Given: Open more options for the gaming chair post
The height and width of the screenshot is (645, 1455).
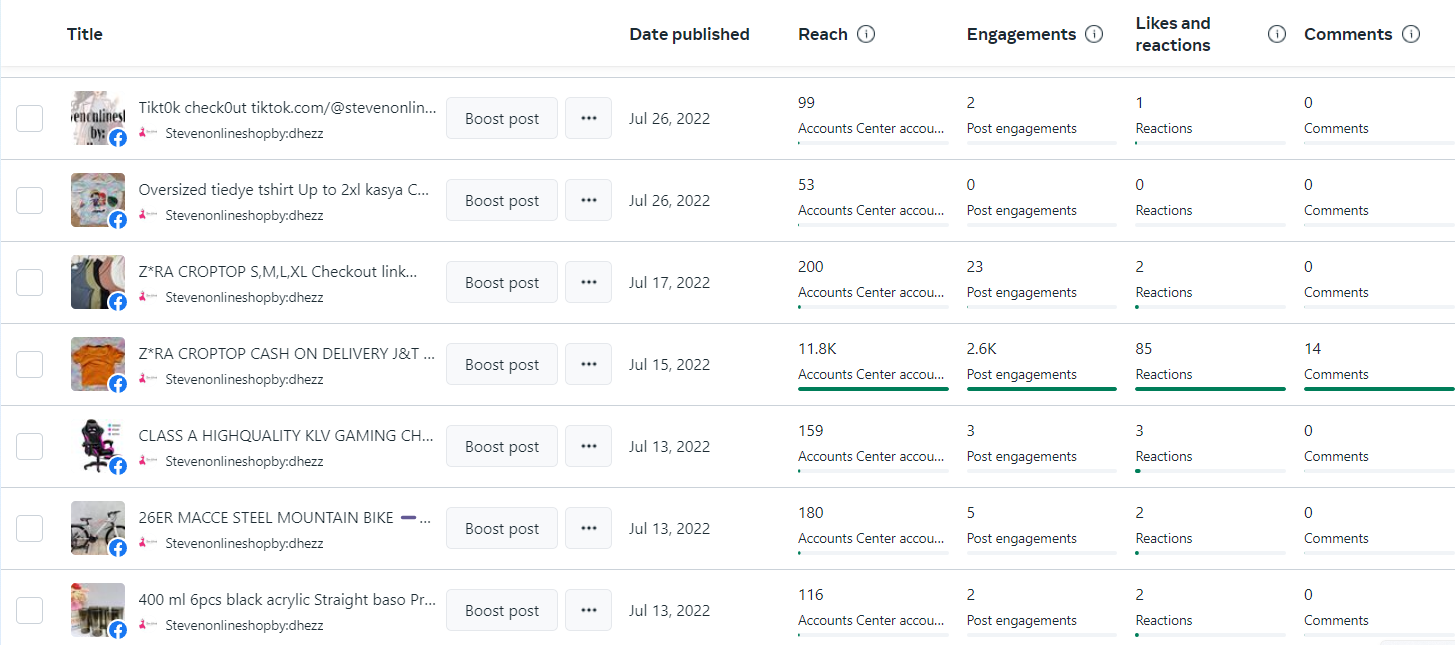Looking at the screenshot, I should click(x=588, y=446).
